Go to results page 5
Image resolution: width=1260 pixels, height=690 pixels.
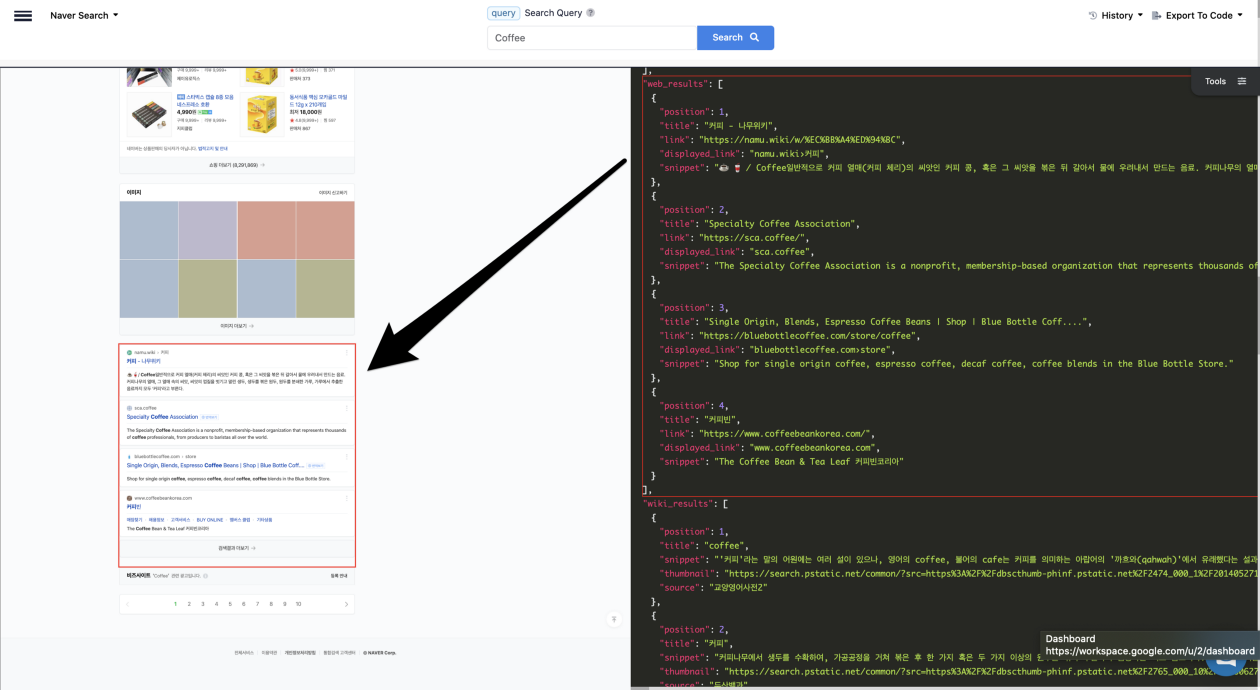pyautogui.click(x=230, y=604)
